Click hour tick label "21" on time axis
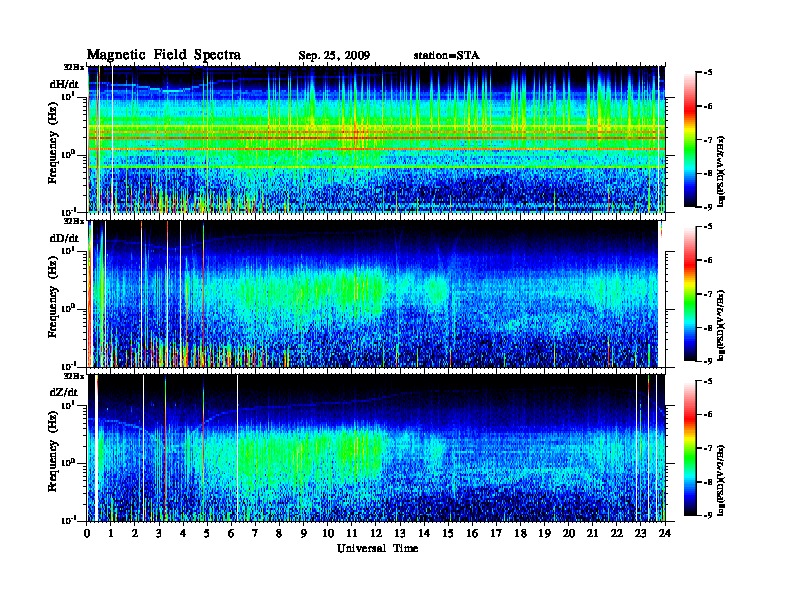This screenshot has height=612, width=792. [592, 533]
